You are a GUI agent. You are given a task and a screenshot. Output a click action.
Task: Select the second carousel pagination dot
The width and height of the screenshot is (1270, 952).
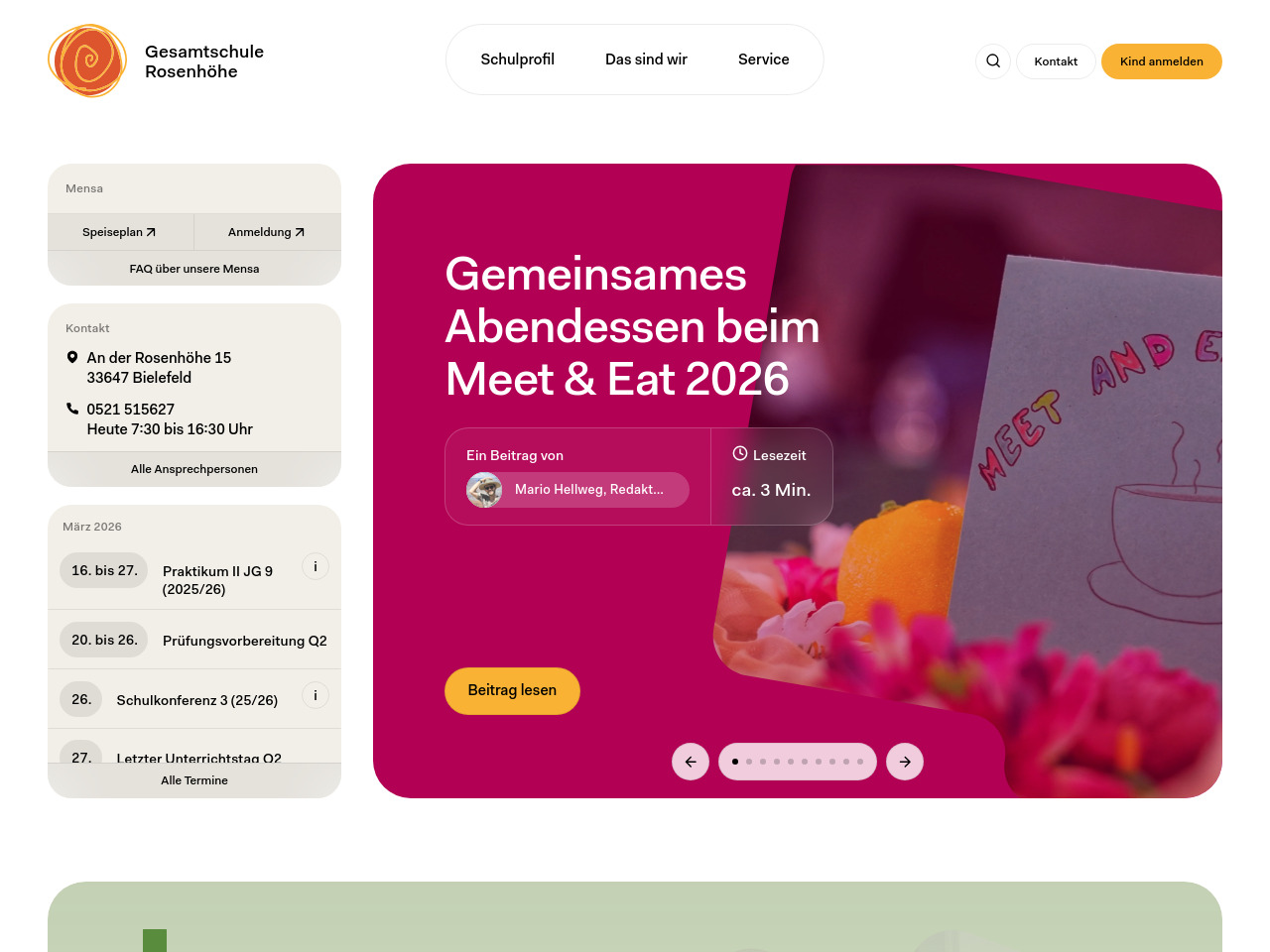[x=749, y=762]
